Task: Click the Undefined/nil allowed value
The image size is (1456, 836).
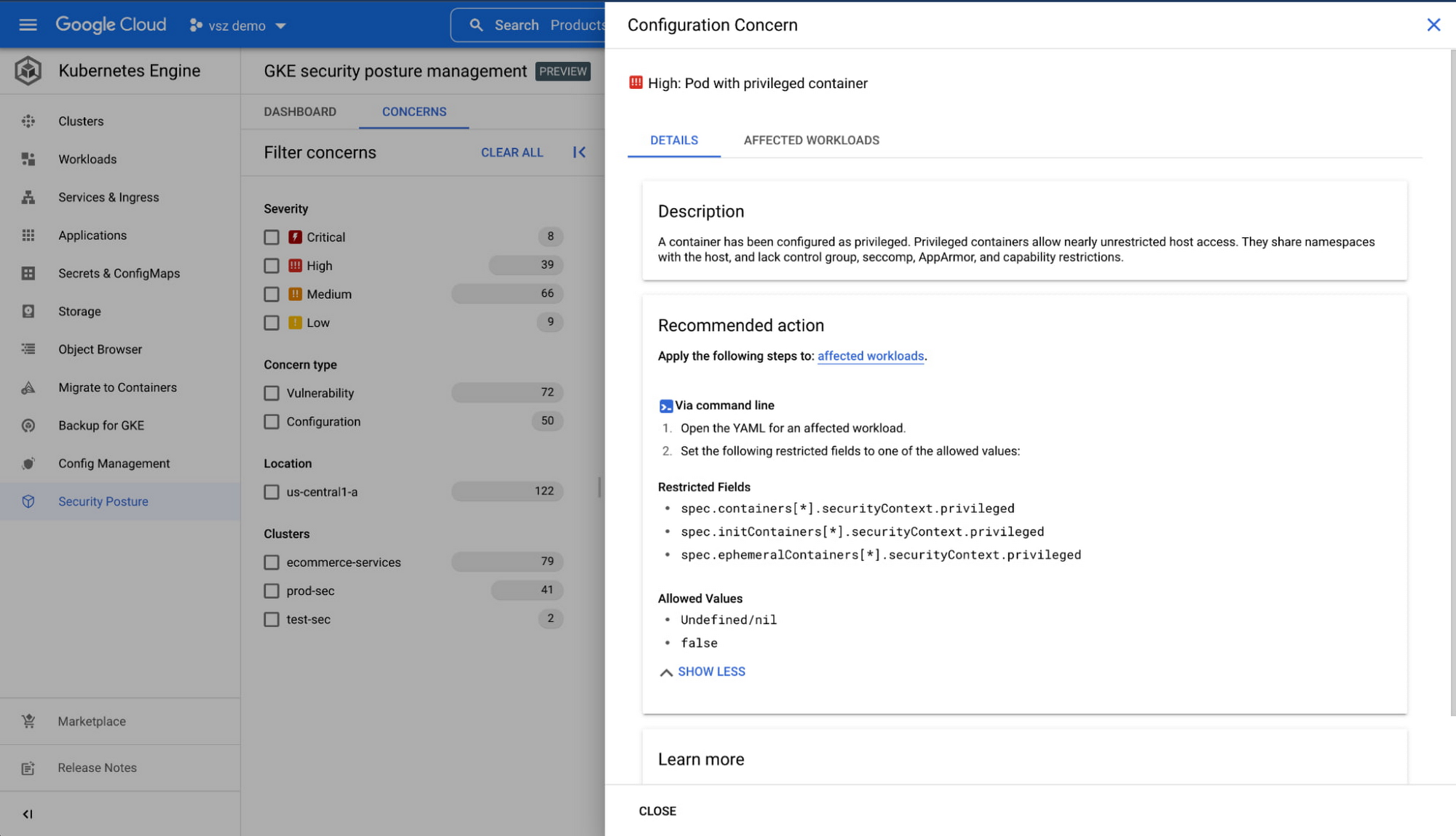Action: coord(728,620)
